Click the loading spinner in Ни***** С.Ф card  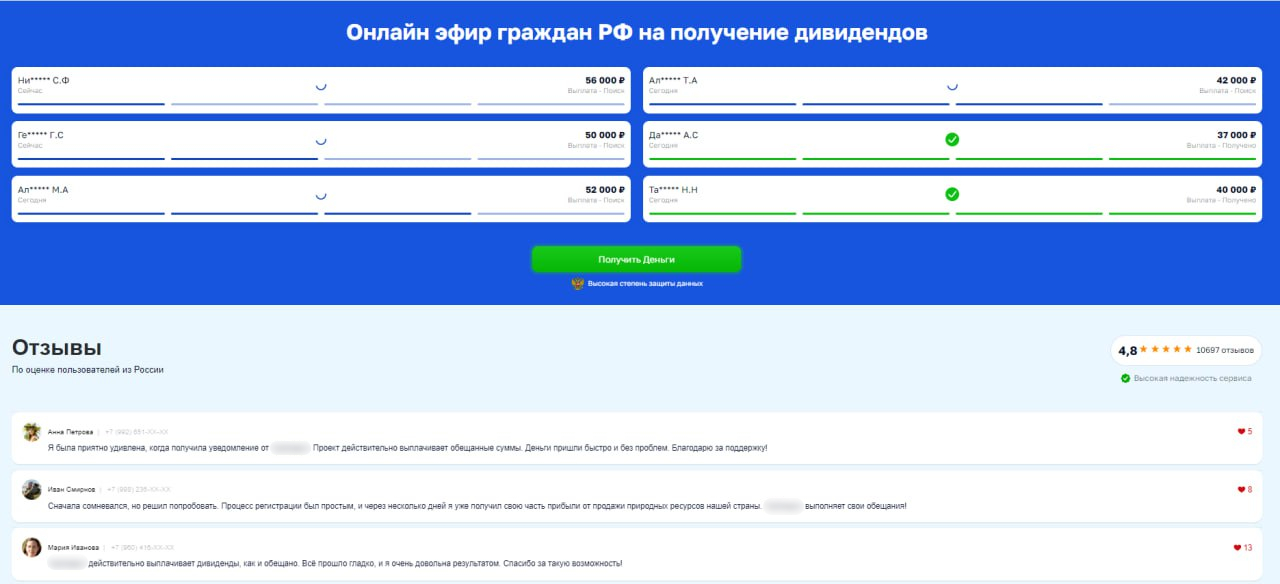pyautogui.click(x=321, y=86)
